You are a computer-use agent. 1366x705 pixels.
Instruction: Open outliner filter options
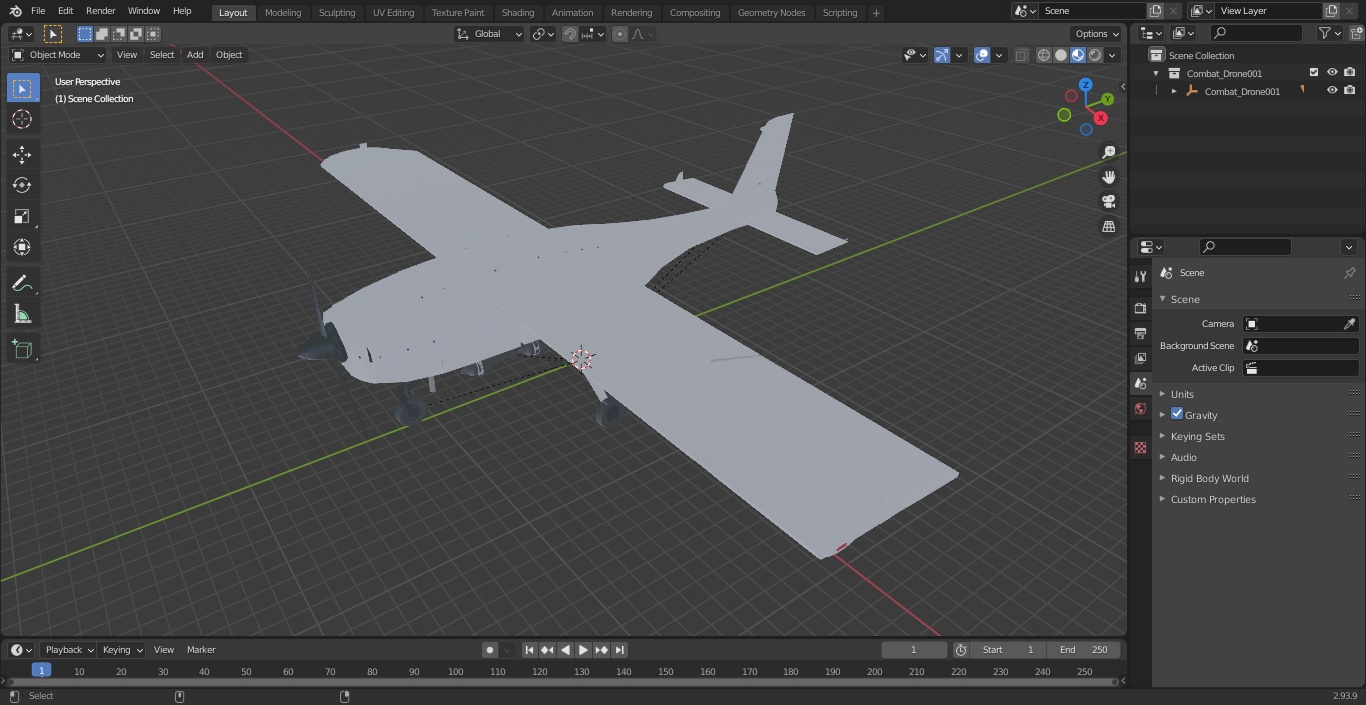tap(1329, 33)
